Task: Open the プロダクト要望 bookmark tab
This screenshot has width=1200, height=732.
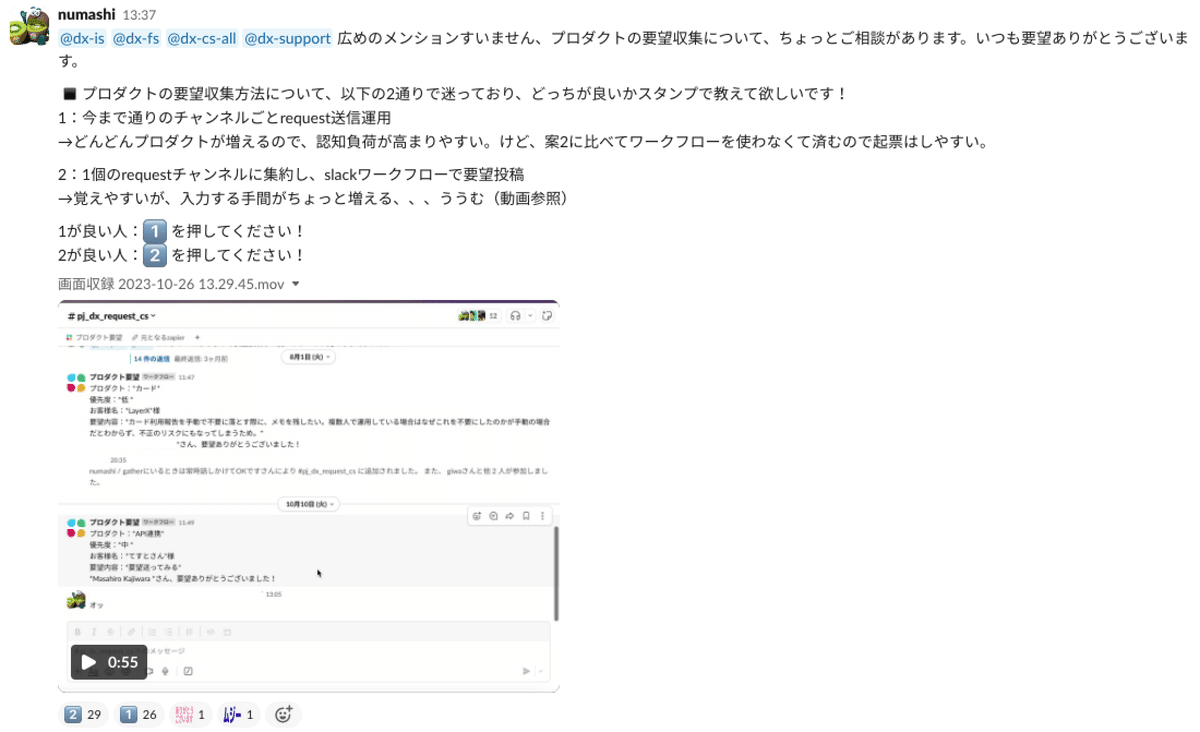Action: click(x=100, y=337)
